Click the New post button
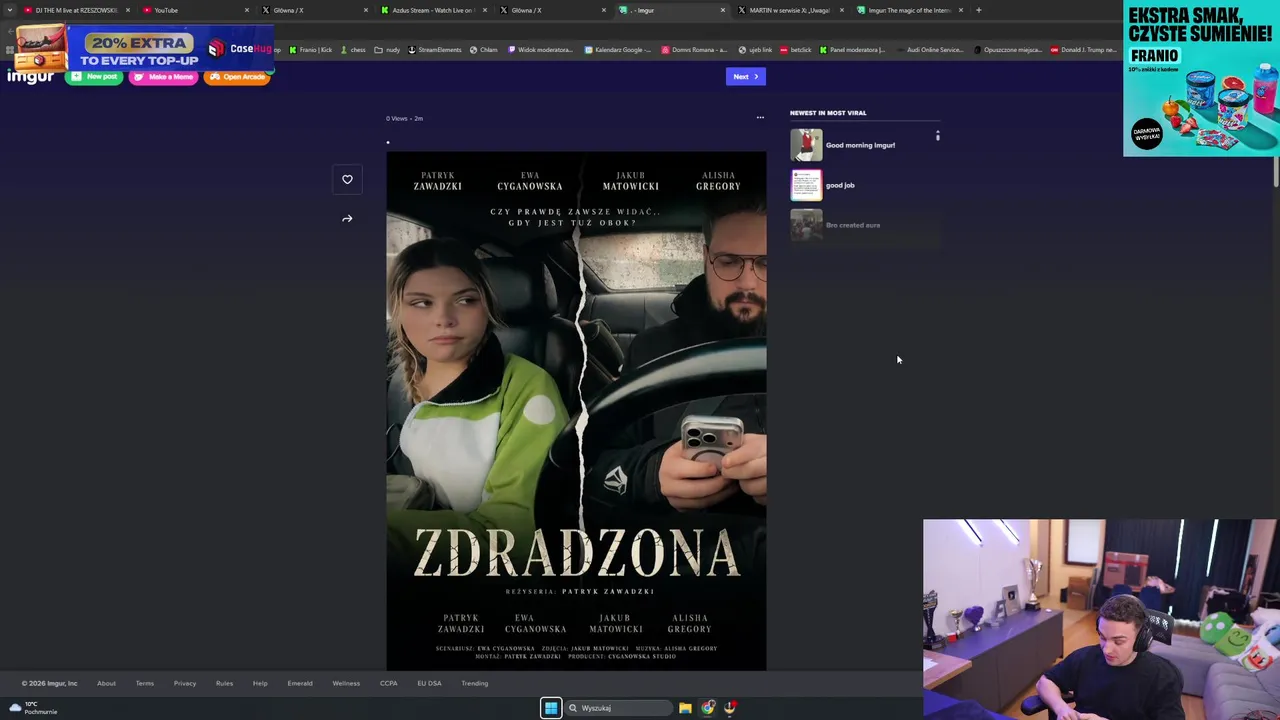 (x=94, y=77)
